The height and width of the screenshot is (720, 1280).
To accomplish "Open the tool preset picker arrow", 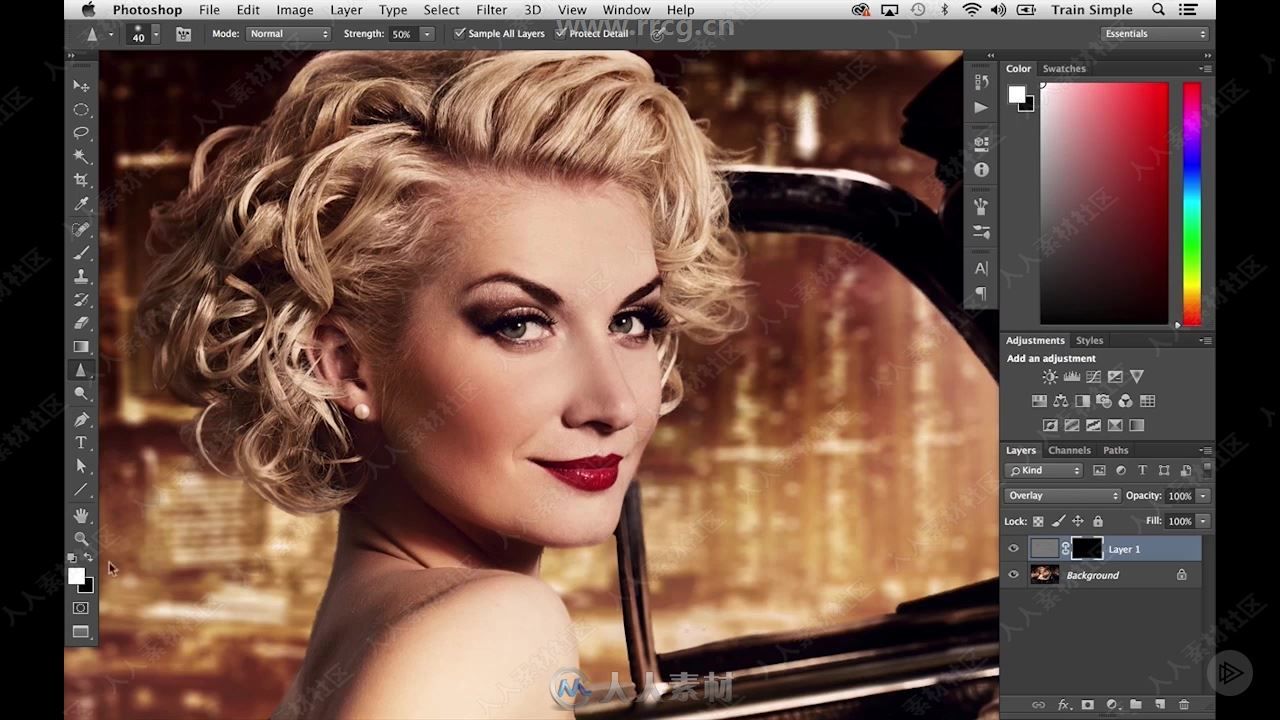I will [110, 34].
